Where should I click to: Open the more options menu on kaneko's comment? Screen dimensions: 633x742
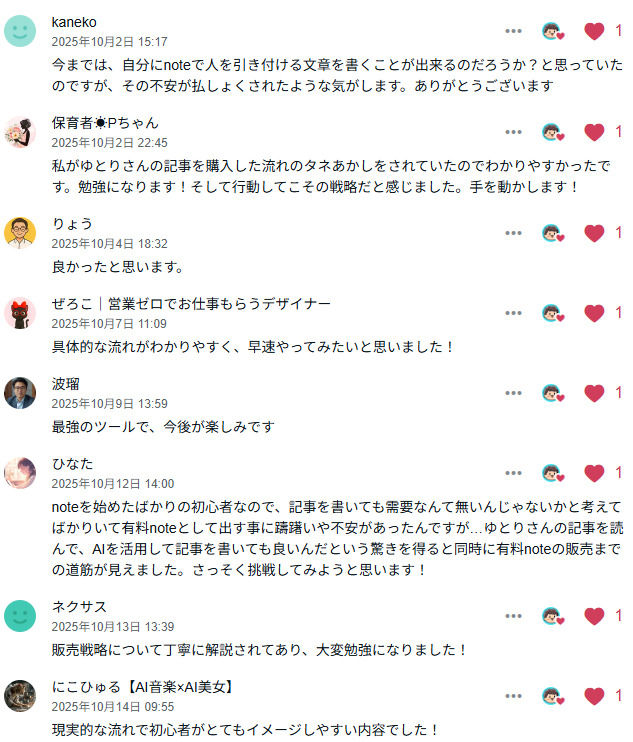click(x=514, y=31)
